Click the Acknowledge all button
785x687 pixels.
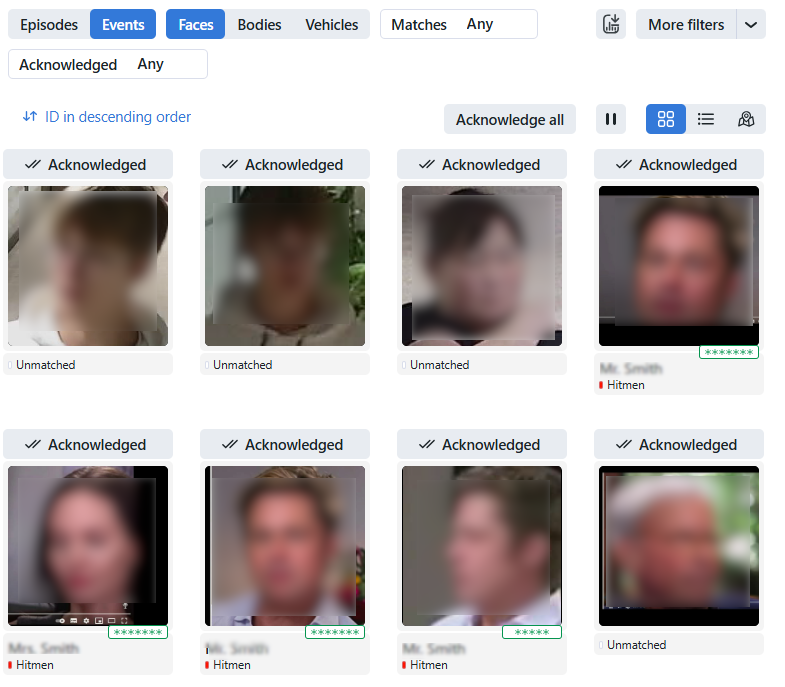point(509,119)
